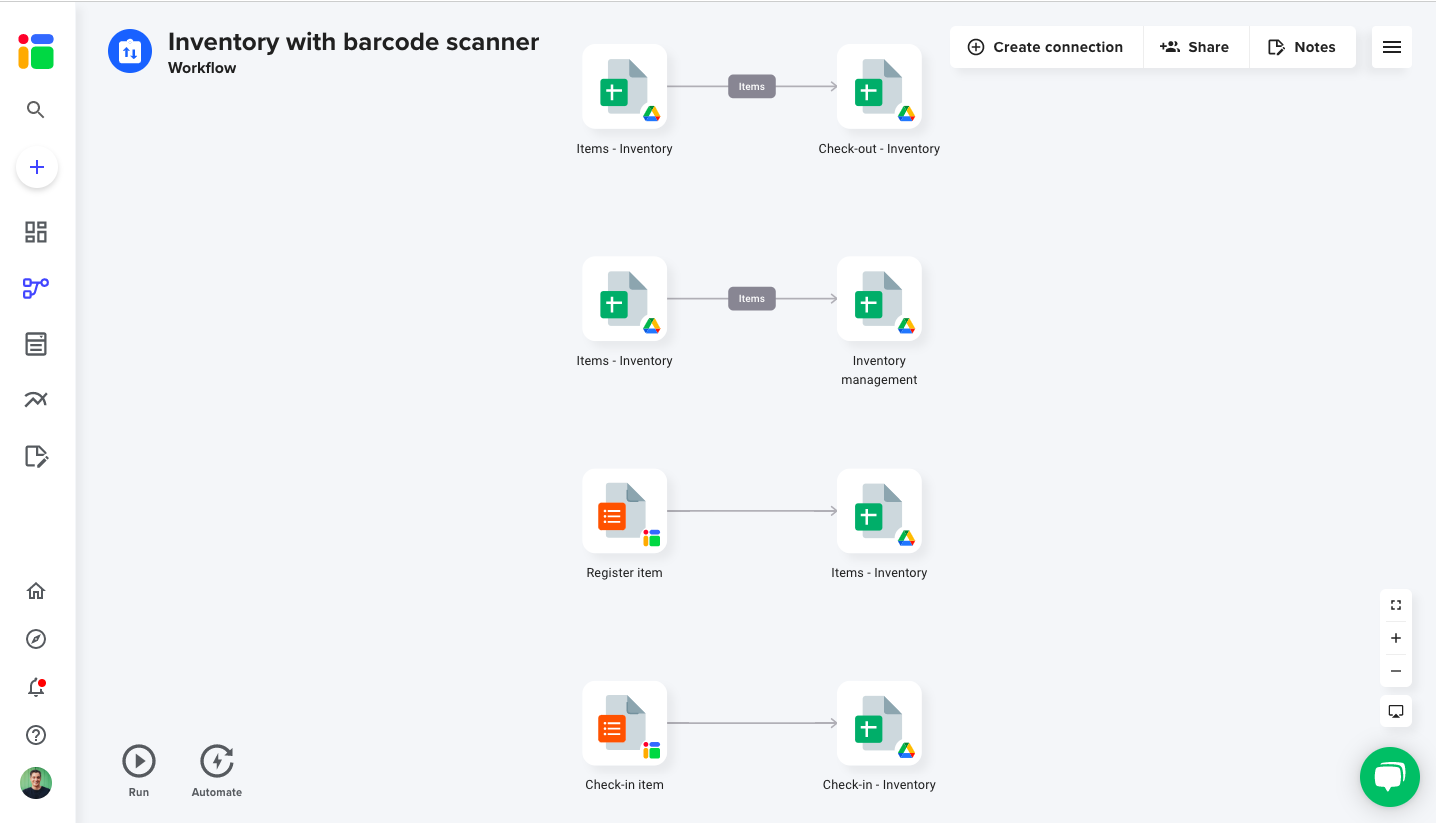Open the dashboard grid icon in sidebar
Viewport: 1436px width, 823px height.
pos(36,232)
